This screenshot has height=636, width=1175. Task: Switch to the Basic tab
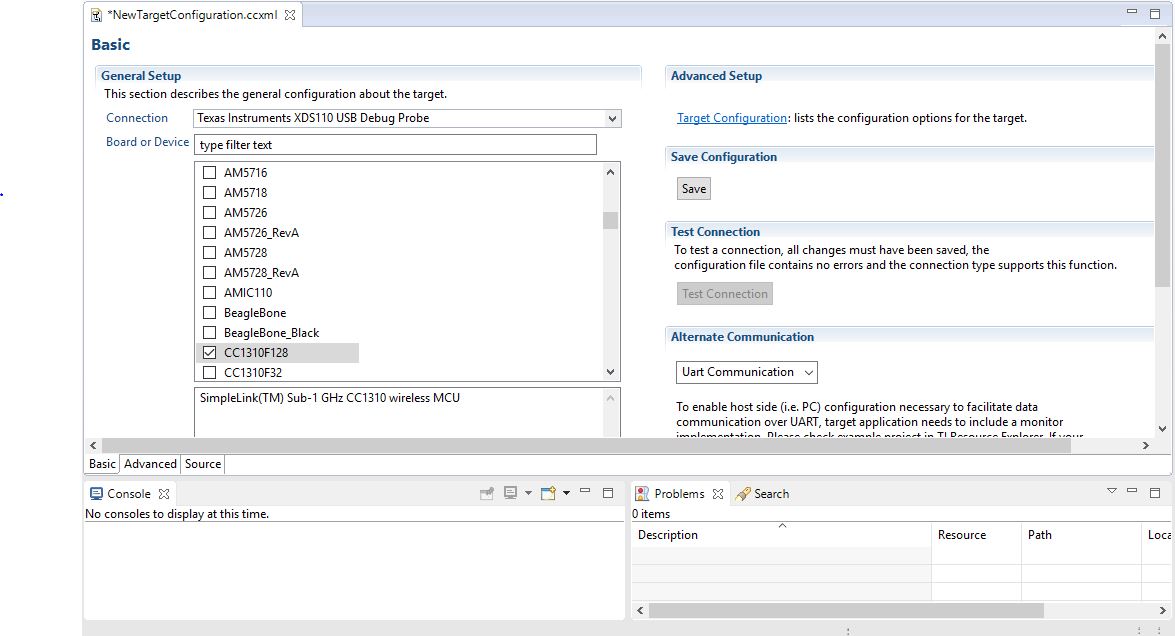[102, 464]
